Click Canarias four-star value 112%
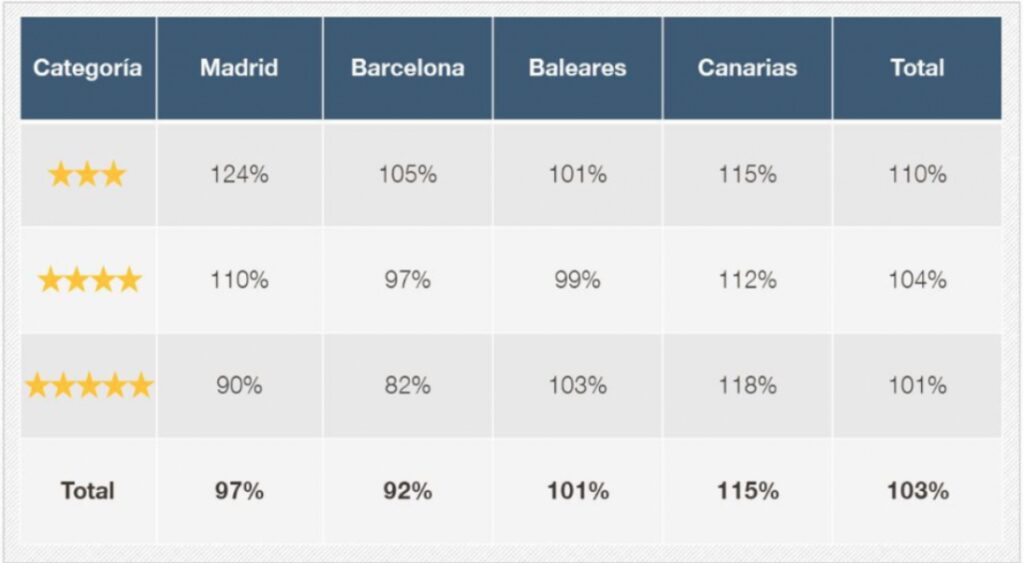The width and height of the screenshot is (1024, 563). pyautogui.click(x=747, y=280)
